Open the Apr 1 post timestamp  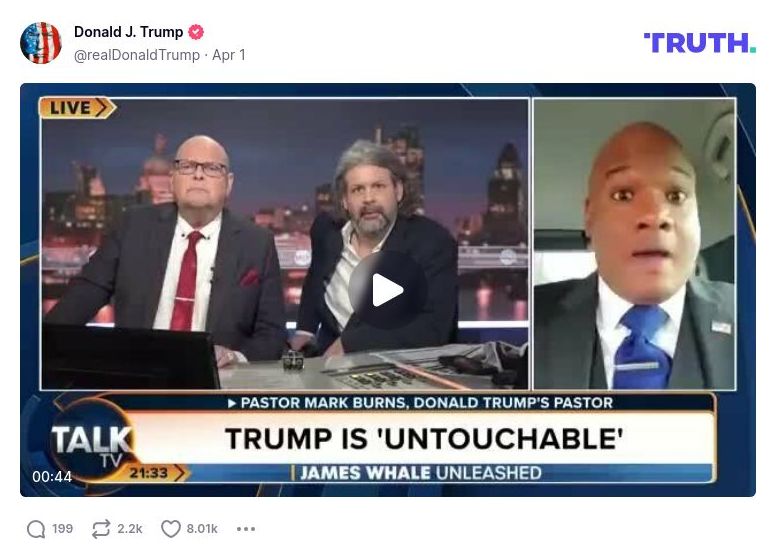229,55
